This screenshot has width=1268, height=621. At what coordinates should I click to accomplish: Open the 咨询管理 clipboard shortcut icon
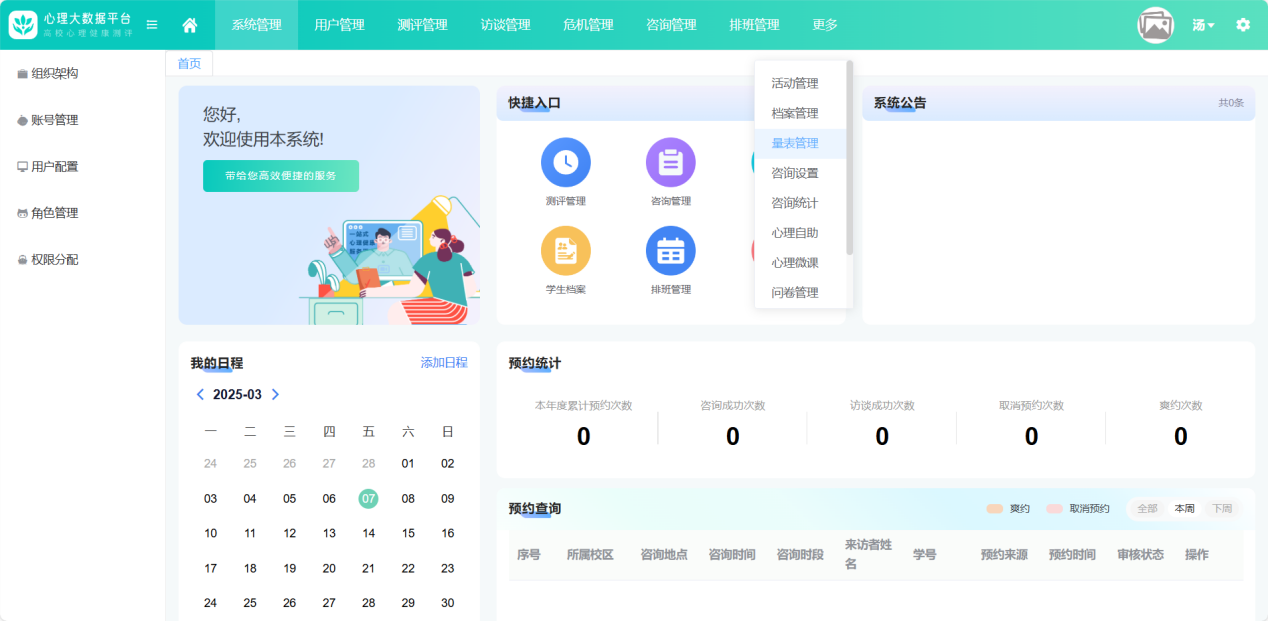(670, 162)
